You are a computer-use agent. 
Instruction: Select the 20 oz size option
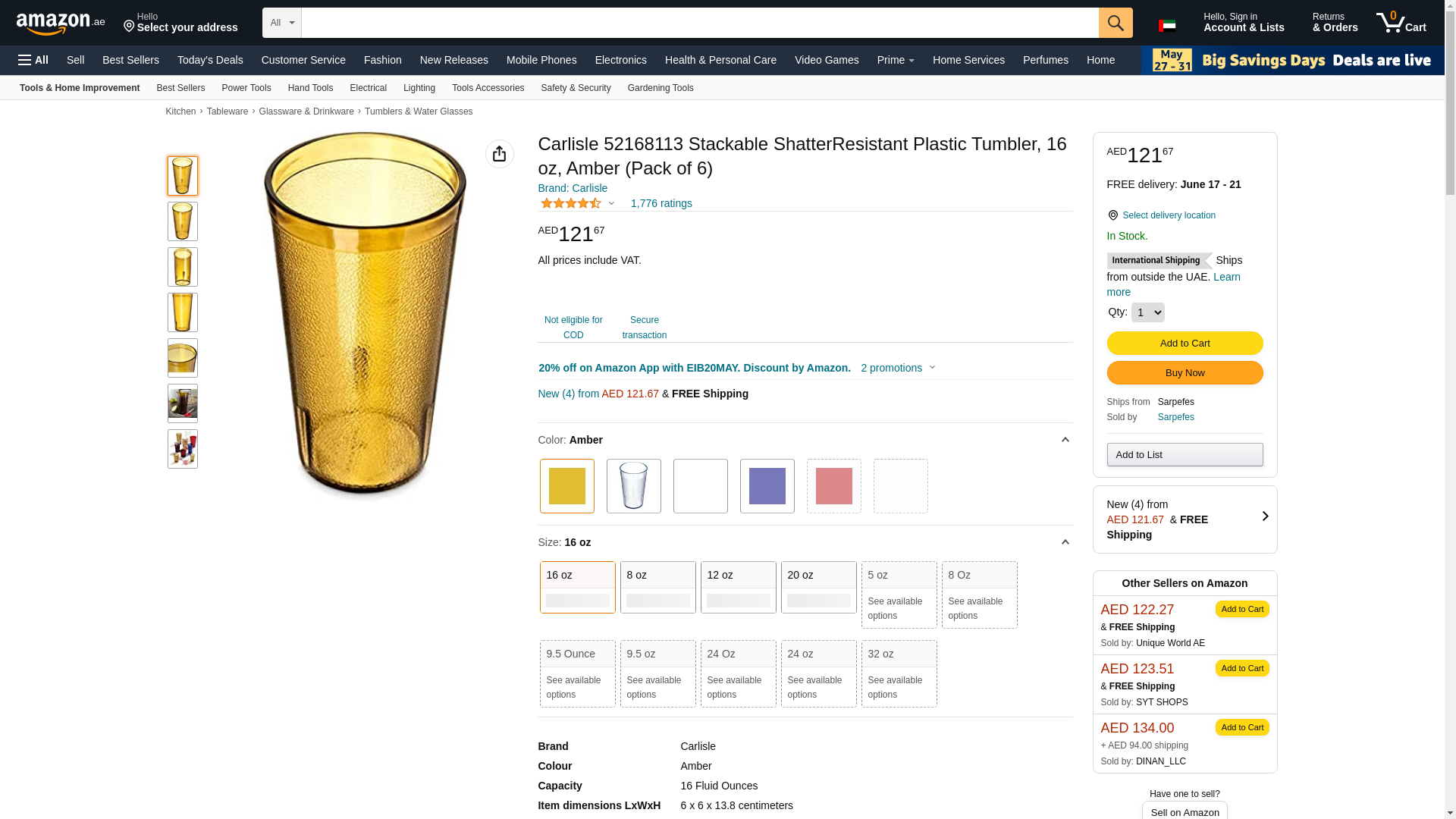pyautogui.click(x=818, y=587)
